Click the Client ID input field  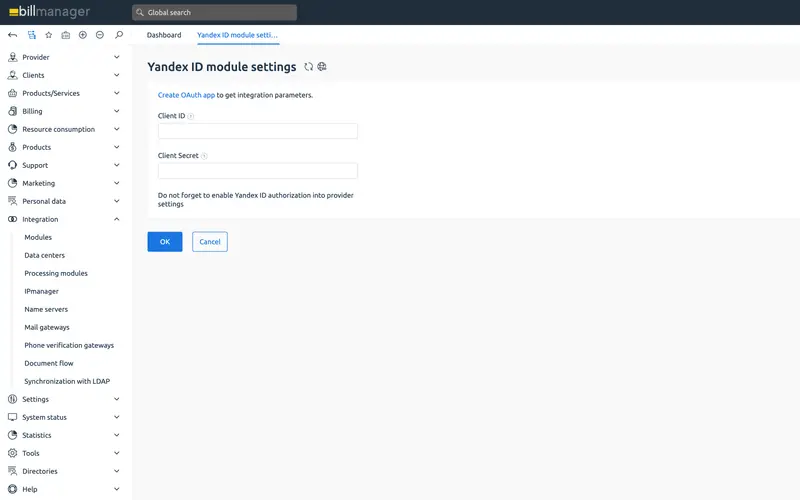[x=258, y=131]
